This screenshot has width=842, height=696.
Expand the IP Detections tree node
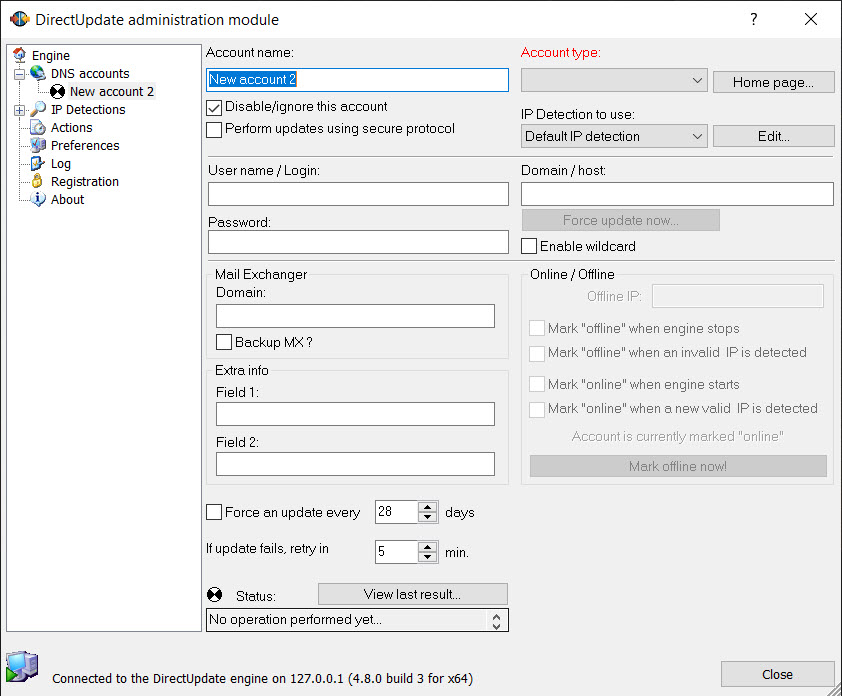coord(19,110)
